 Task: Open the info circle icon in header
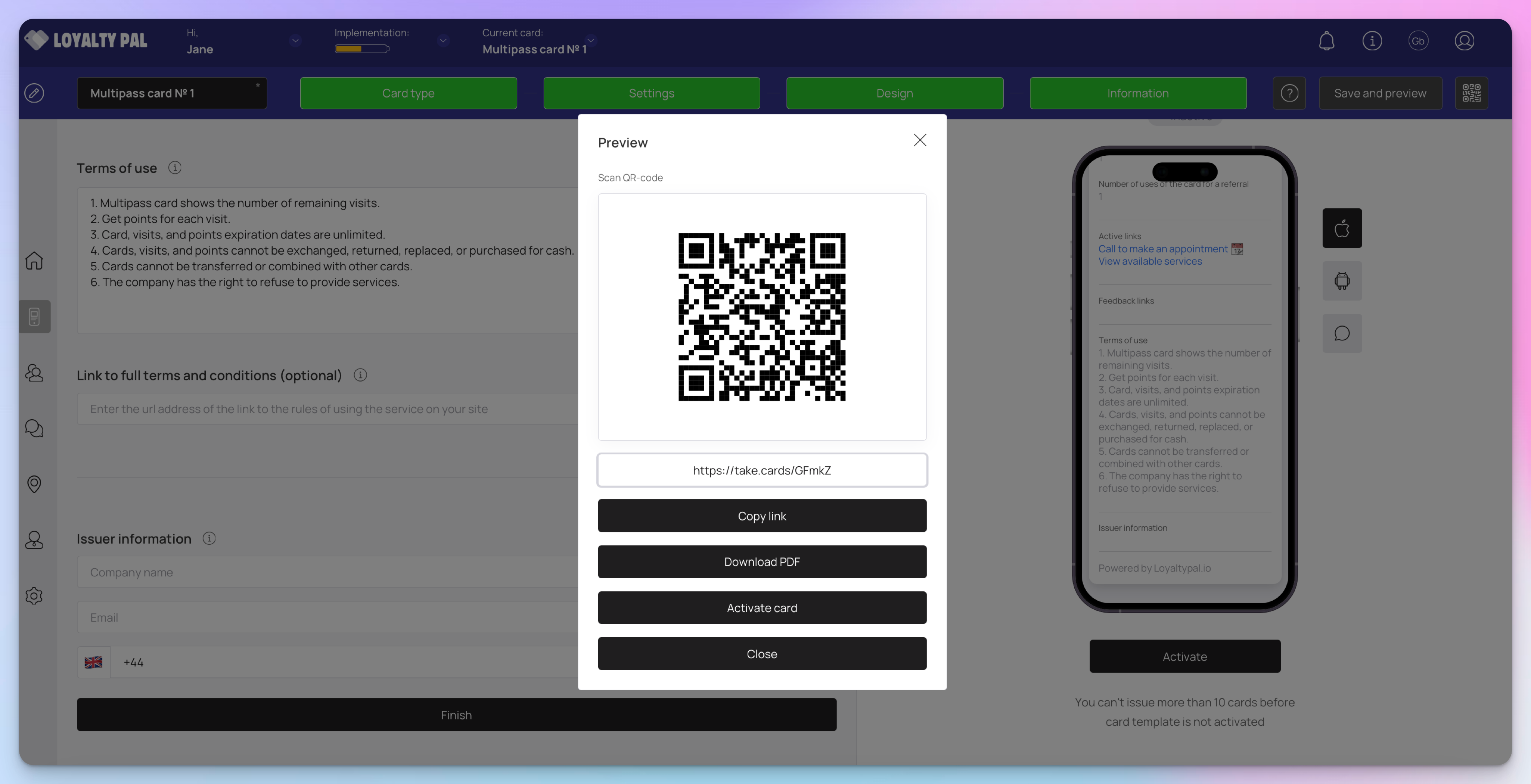[x=1372, y=41]
